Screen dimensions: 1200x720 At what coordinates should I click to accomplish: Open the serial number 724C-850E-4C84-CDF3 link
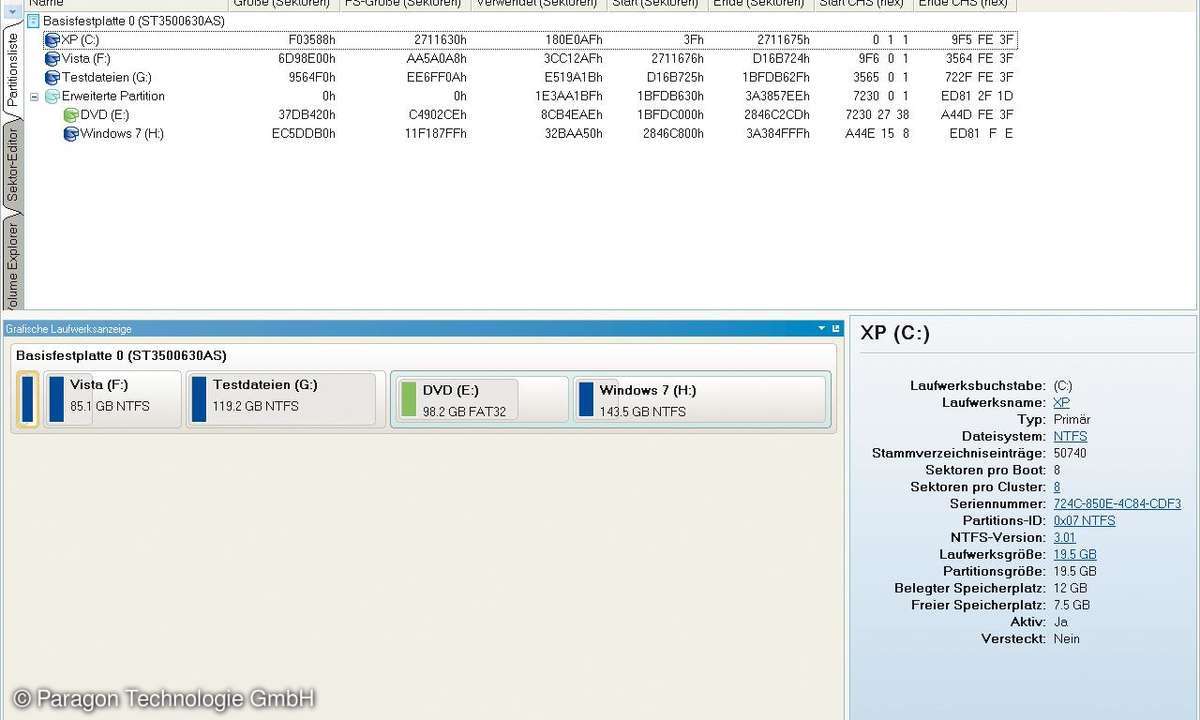click(1117, 504)
